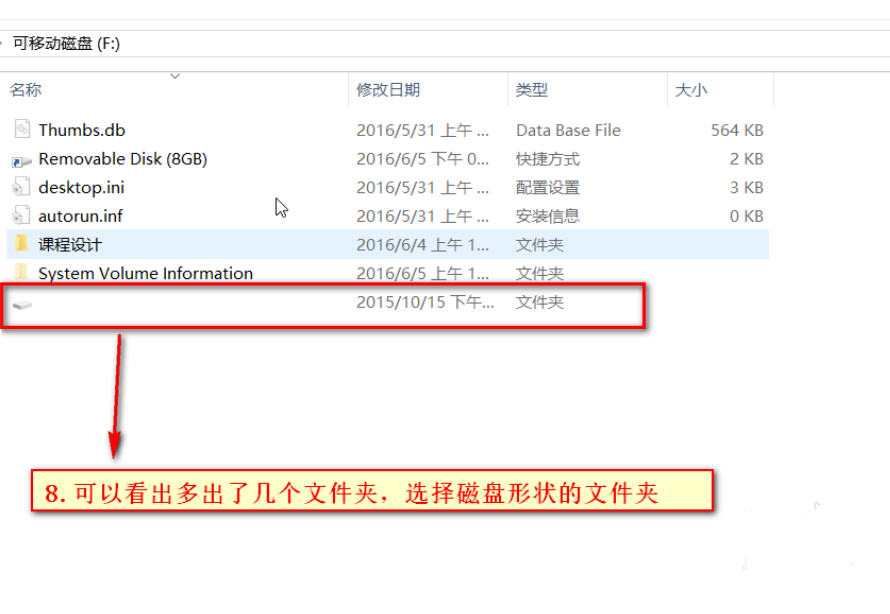
Task: Click the 2016/6/5 上午 date of System Volume Information
Action: pos(422,274)
